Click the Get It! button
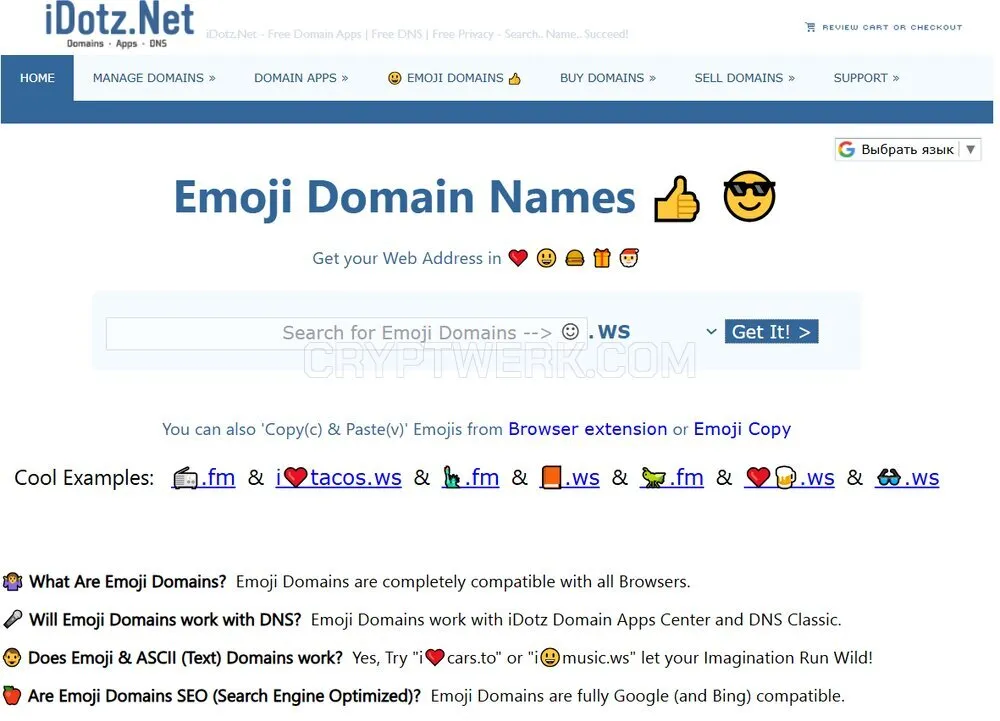The height and width of the screenshot is (721, 1000). click(x=771, y=331)
